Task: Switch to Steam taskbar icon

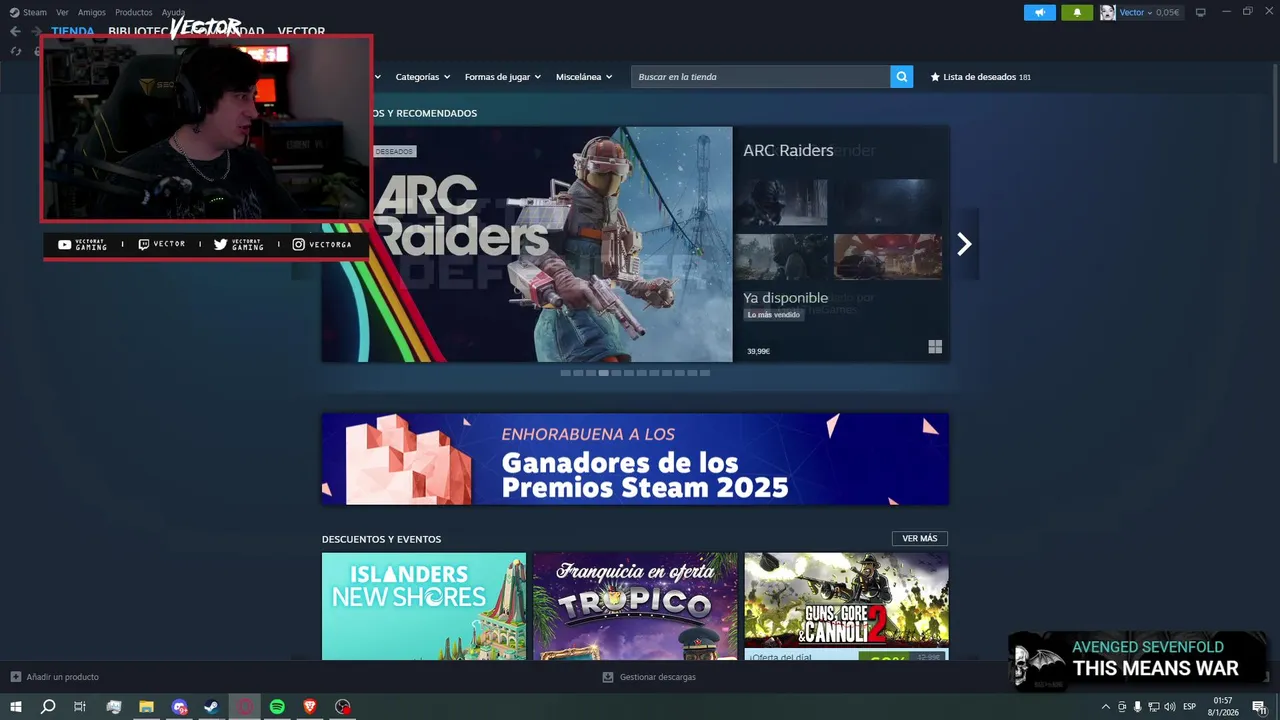Action: (212, 707)
